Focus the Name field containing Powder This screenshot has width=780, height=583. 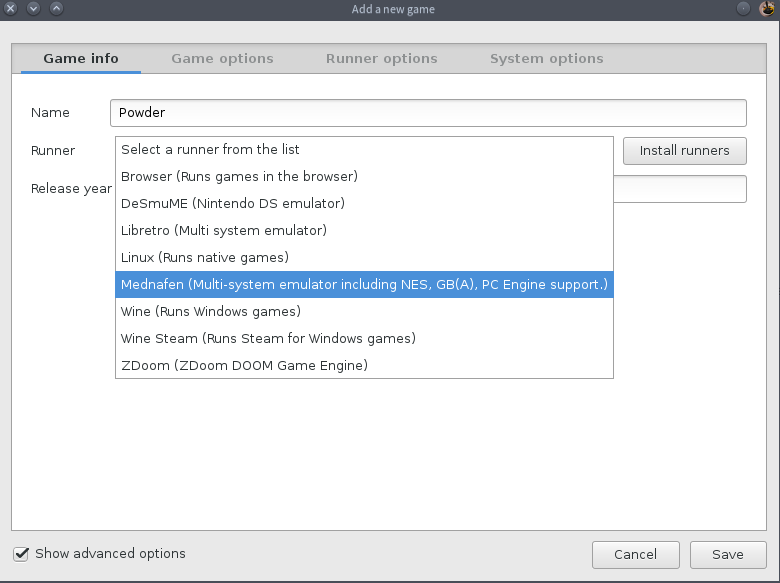(x=428, y=113)
